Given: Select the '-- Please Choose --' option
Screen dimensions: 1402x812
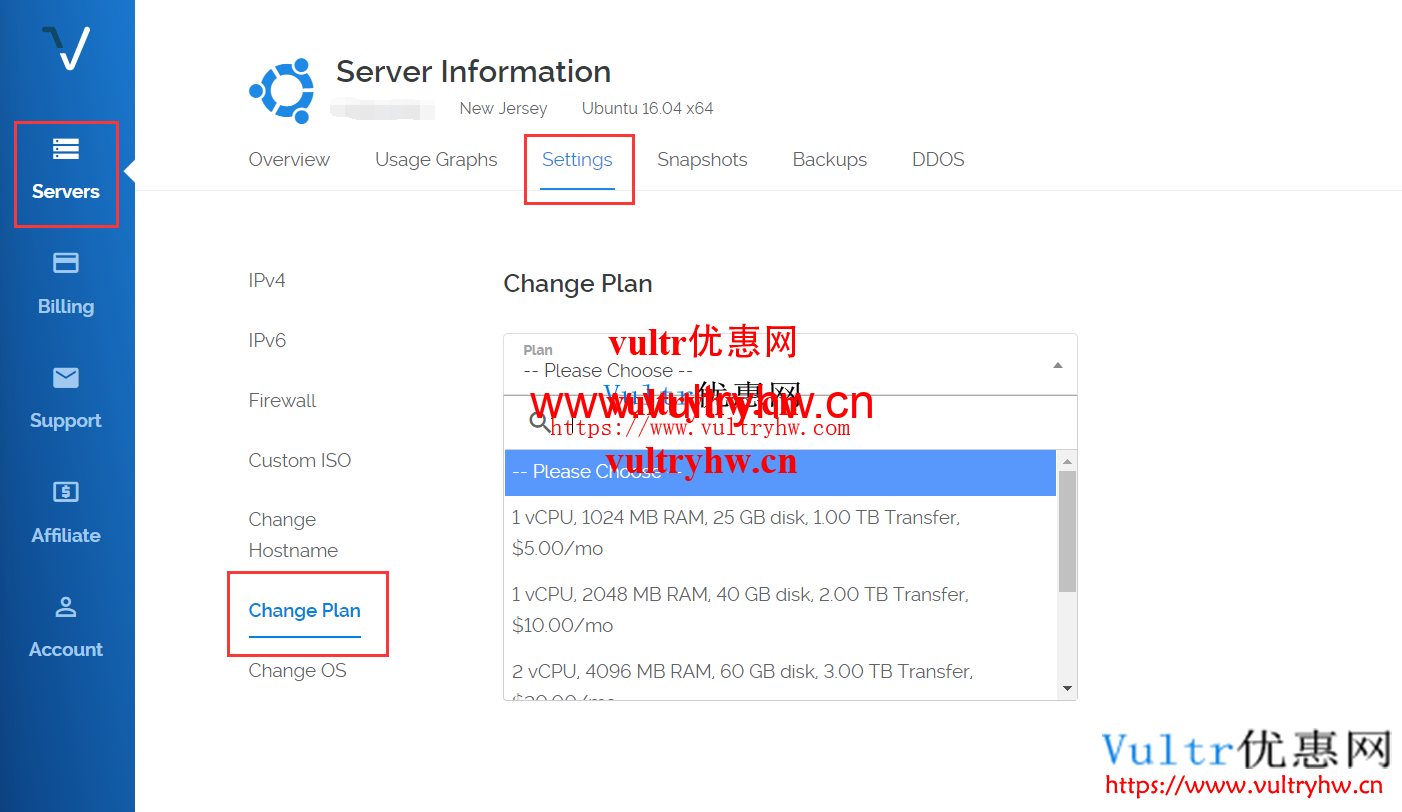Looking at the screenshot, I should [x=780, y=472].
